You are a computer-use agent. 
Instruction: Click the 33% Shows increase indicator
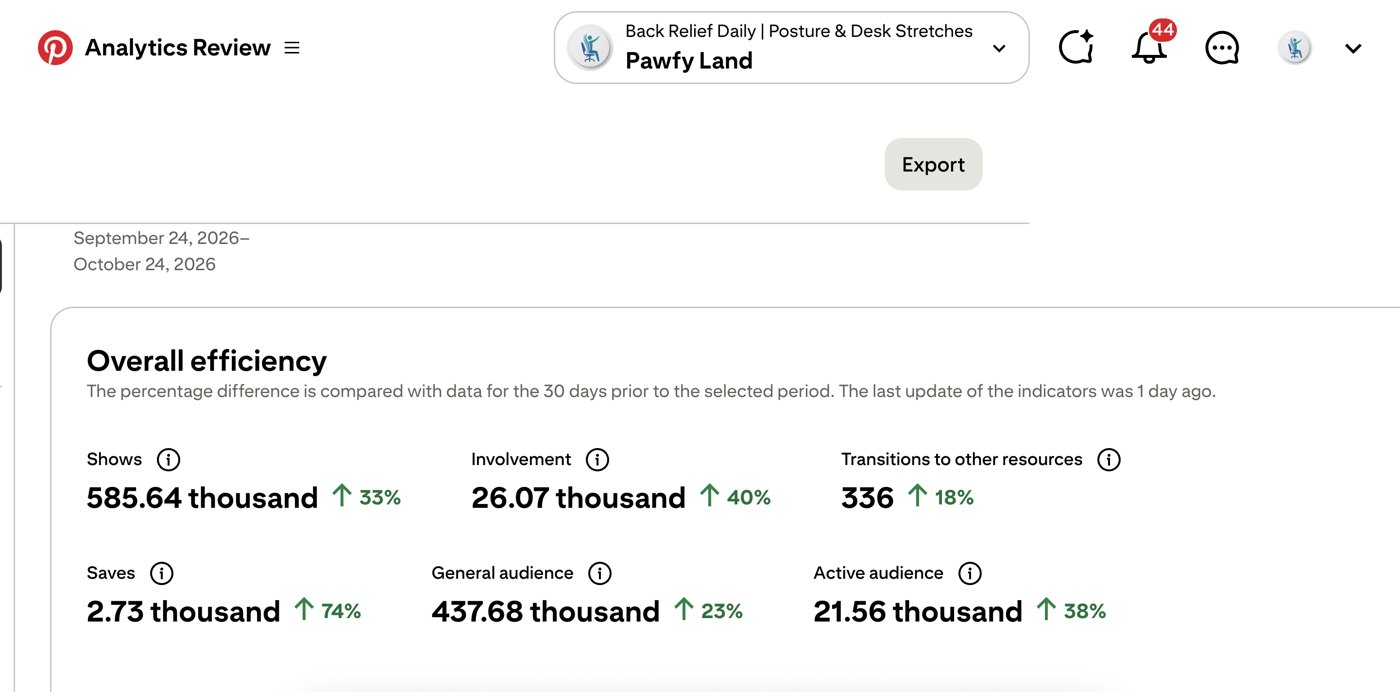pos(366,497)
